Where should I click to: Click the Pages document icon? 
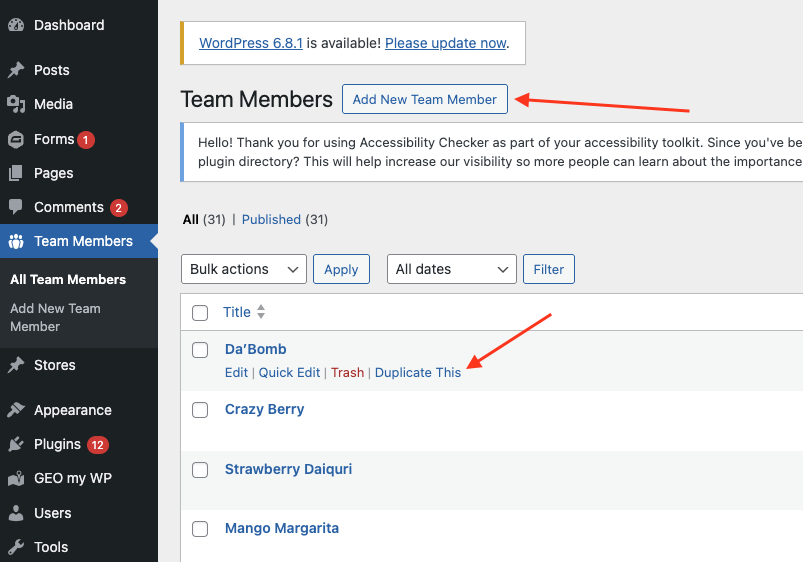[16, 173]
